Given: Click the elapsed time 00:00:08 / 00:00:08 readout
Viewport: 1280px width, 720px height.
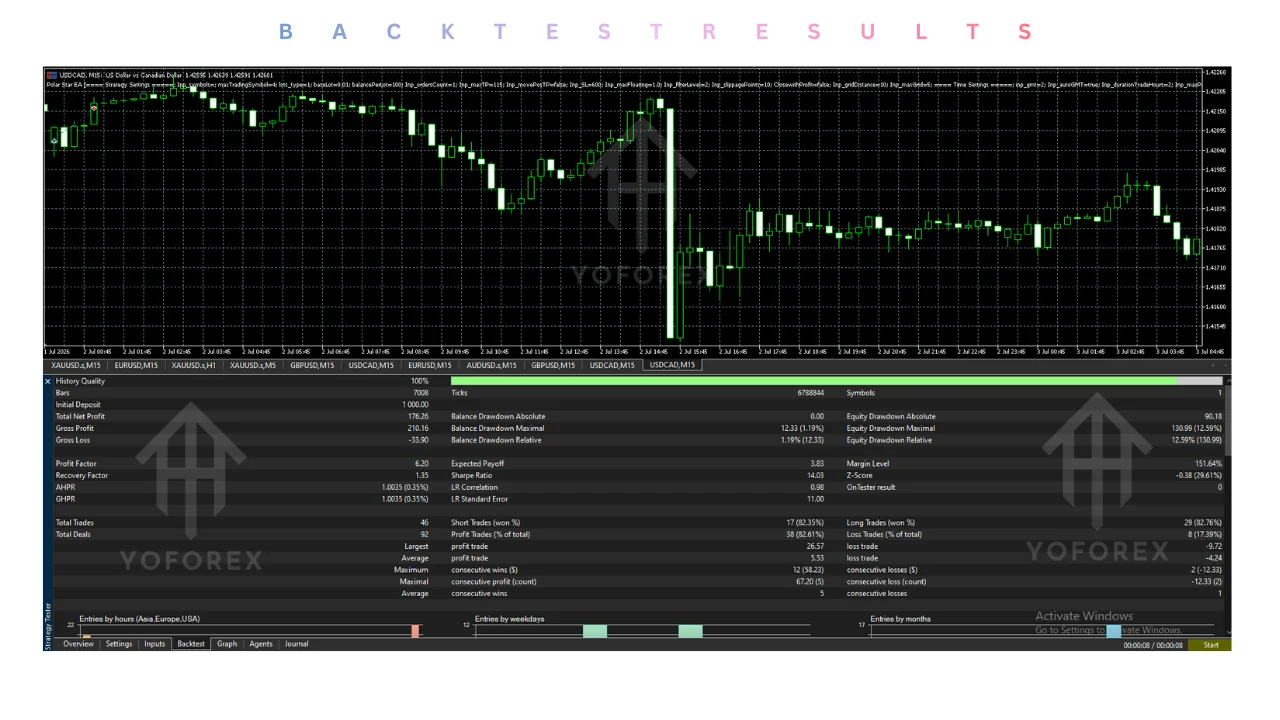Looking at the screenshot, I should pyautogui.click(x=1153, y=645).
